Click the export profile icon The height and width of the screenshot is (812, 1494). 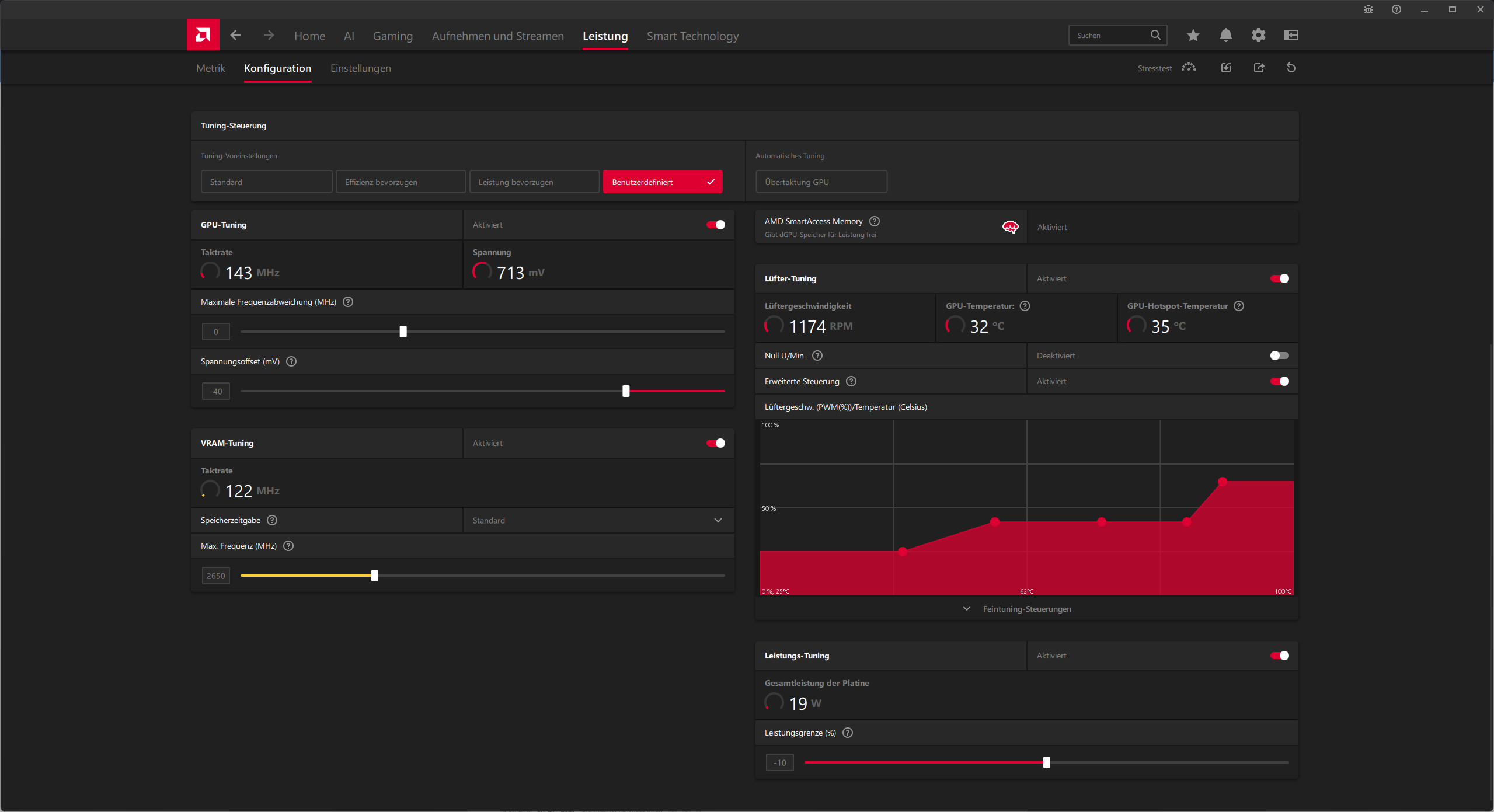1259,68
